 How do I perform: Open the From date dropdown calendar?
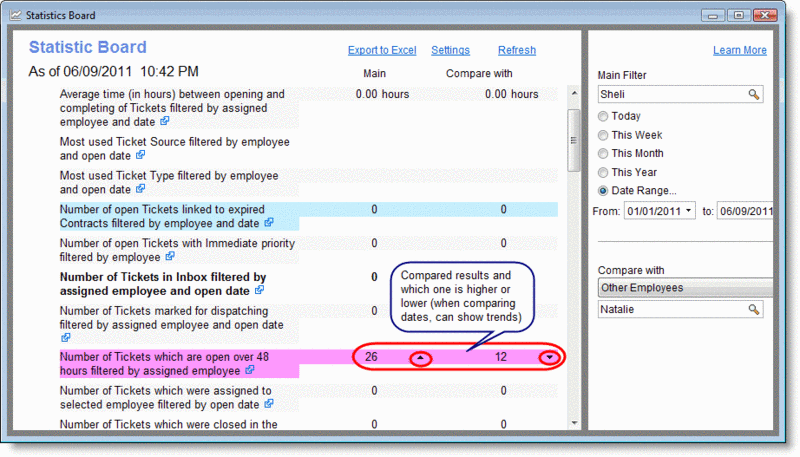pos(689,212)
